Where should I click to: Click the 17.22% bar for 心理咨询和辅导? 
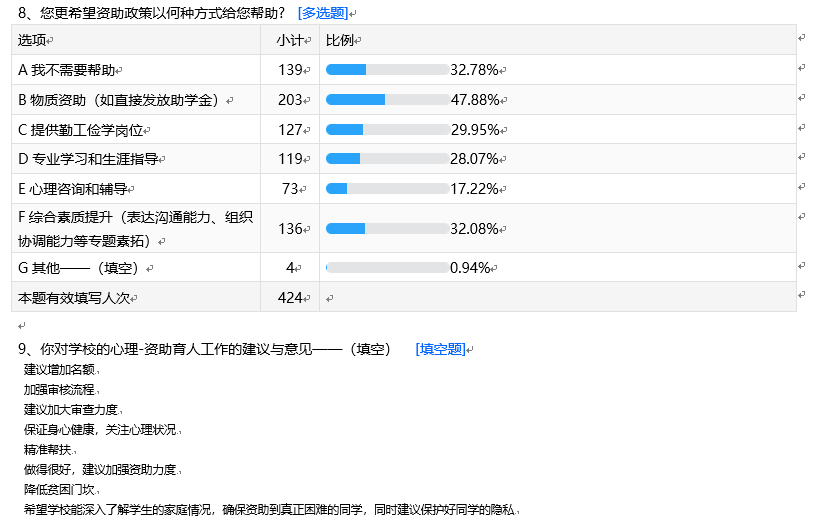pyautogui.click(x=387, y=188)
